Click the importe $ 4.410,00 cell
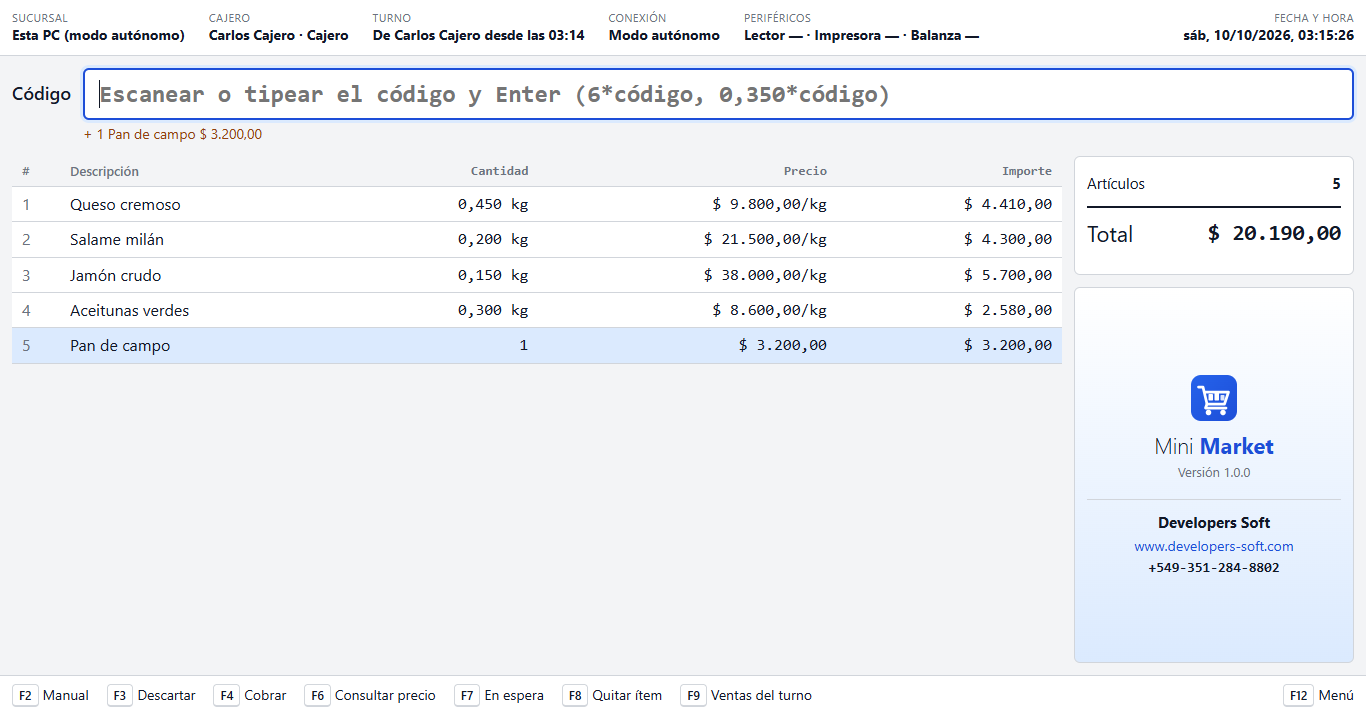The height and width of the screenshot is (715, 1366). tap(1008, 204)
